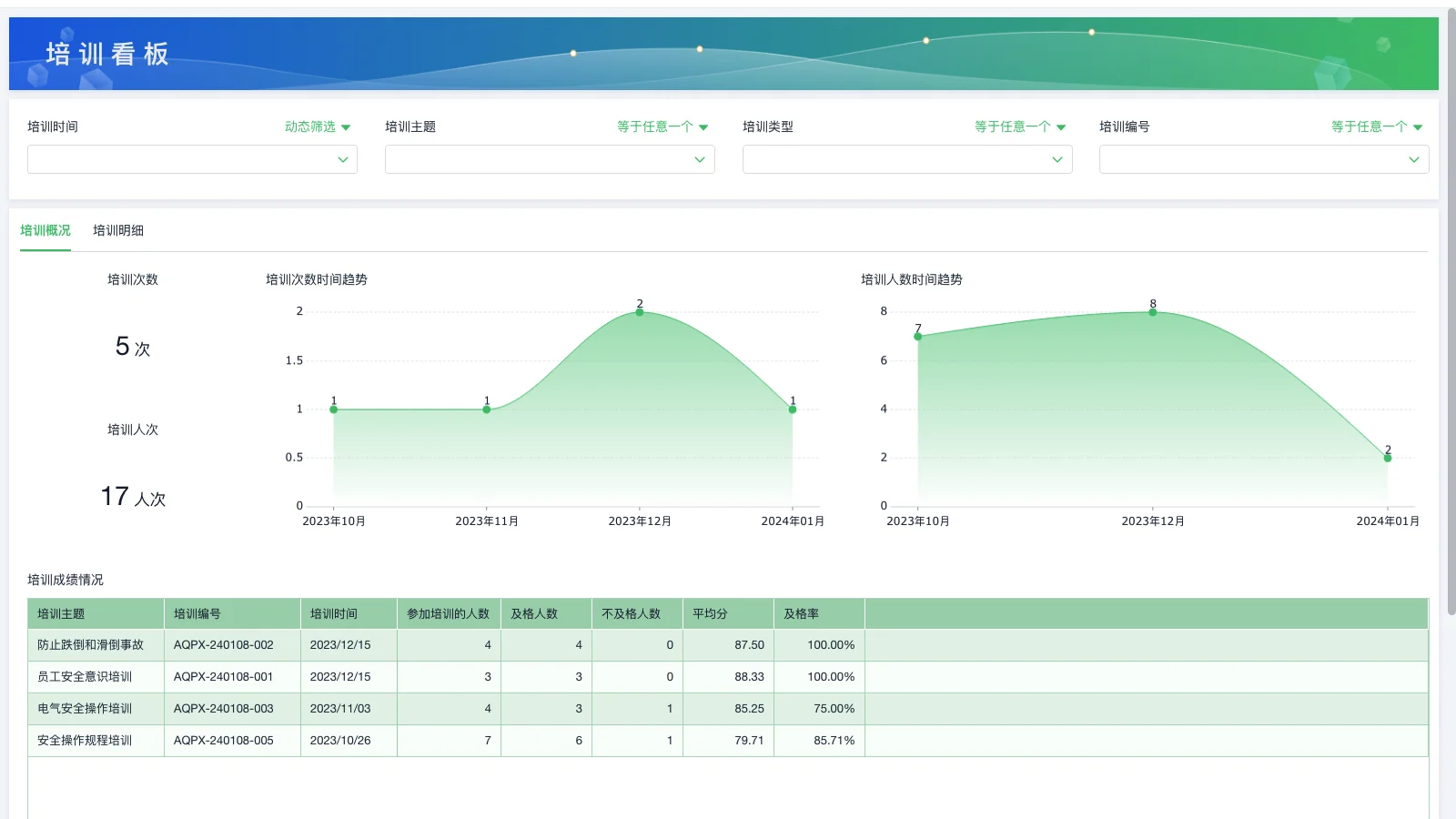Sort by the 及格率 column header
The image size is (1456, 819).
click(x=802, y=614)
